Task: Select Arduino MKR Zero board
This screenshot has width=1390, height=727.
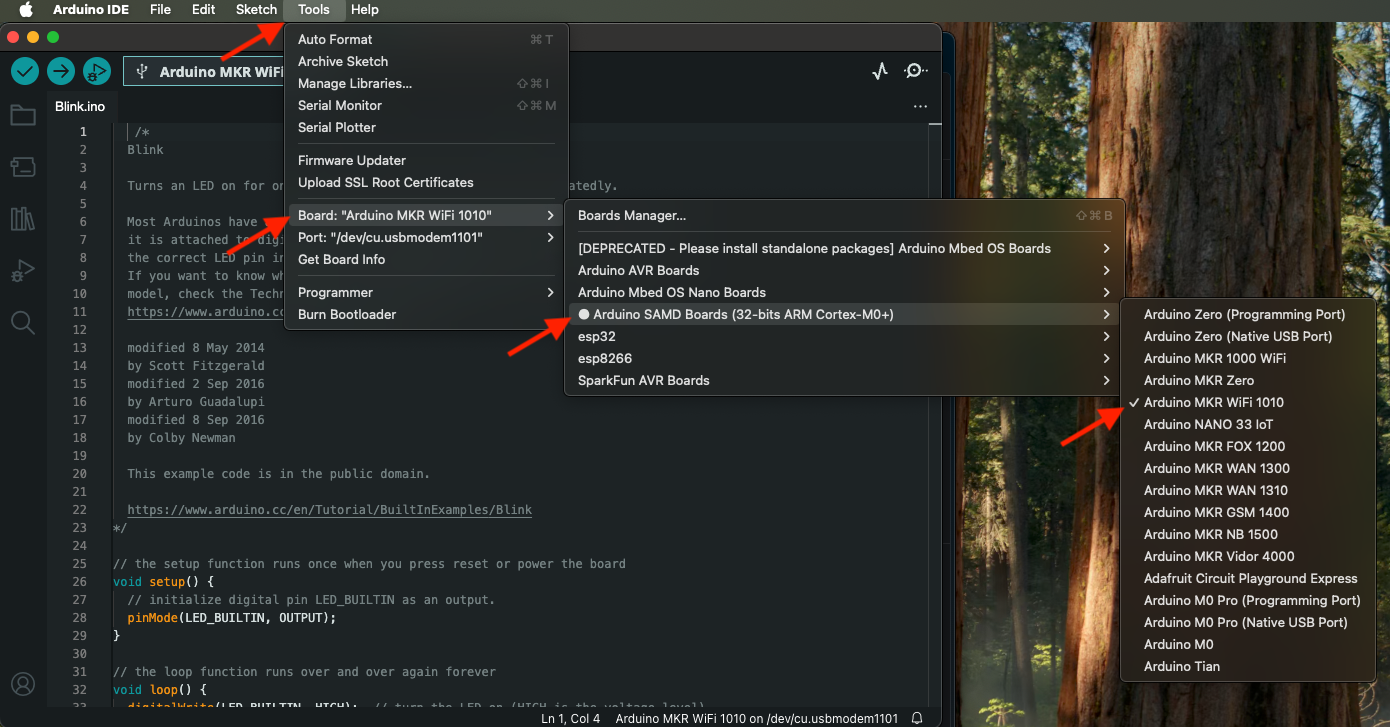Action: point(1248,380)
